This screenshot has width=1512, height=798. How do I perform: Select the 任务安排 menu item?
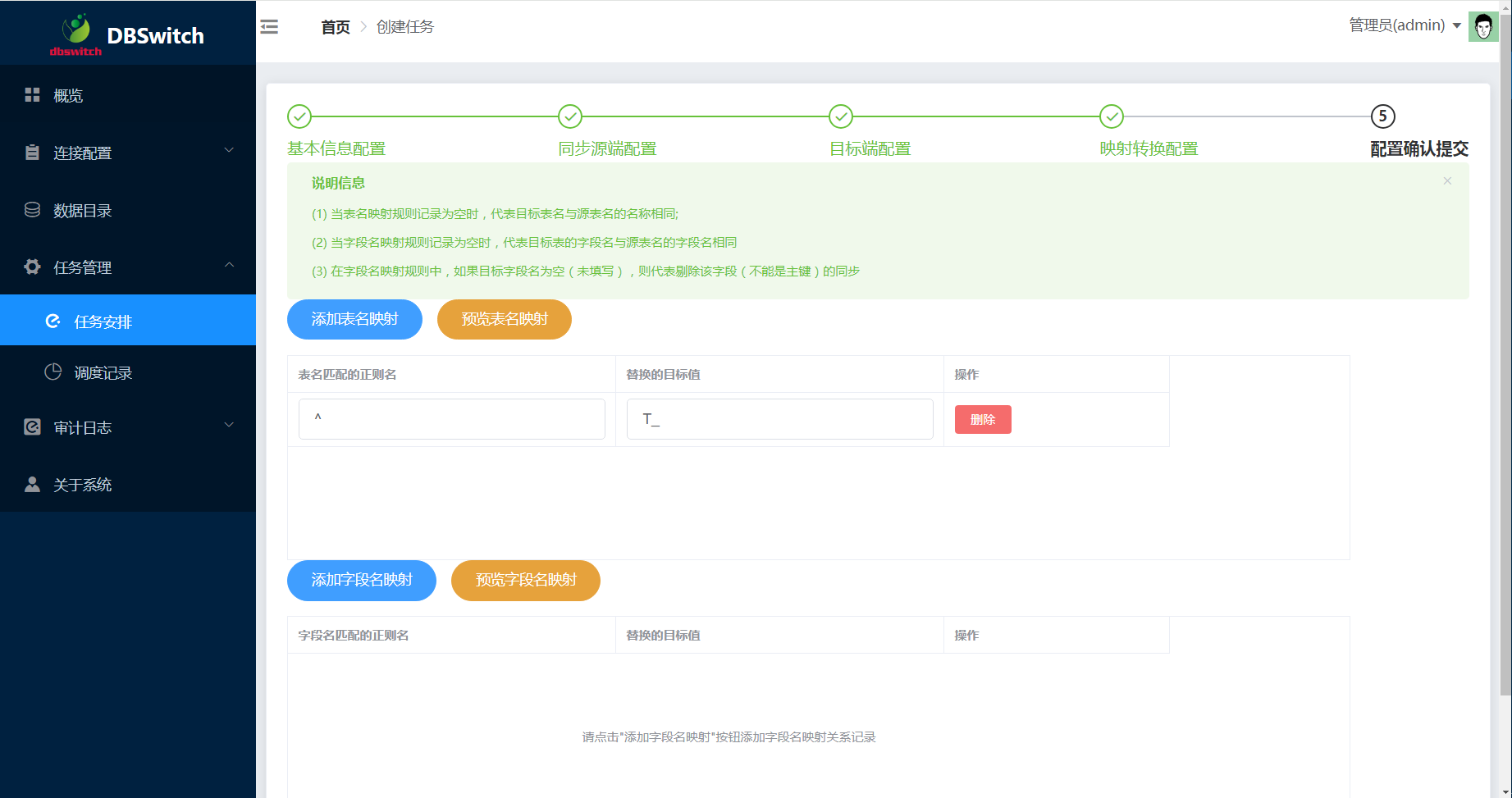tap(103, 321)
